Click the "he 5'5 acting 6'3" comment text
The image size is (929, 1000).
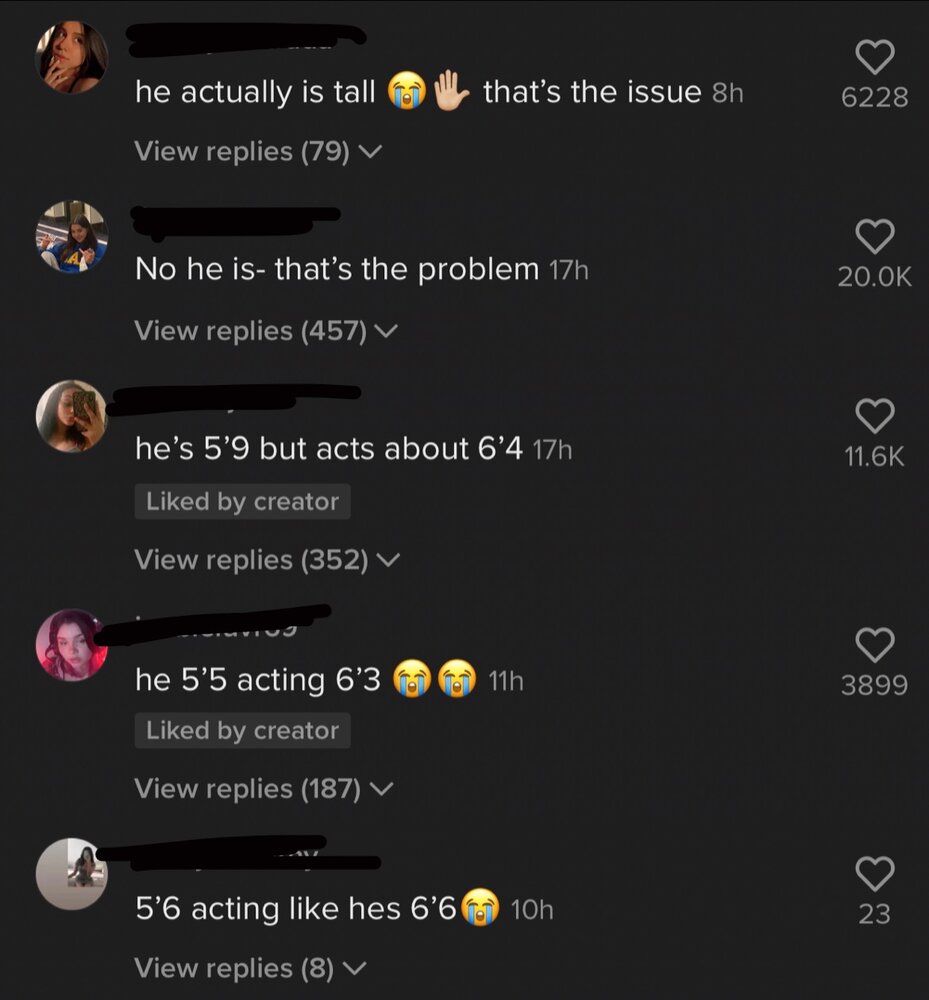click(x=258, y=681)
